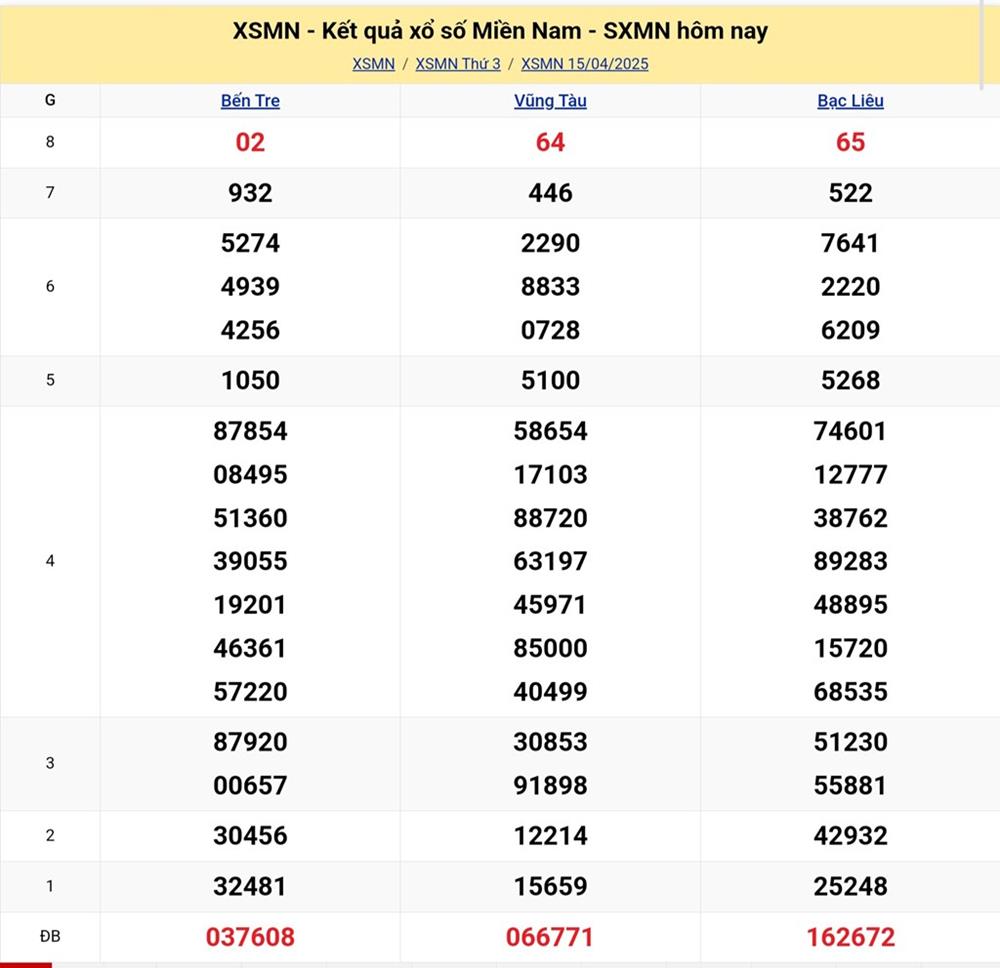The width and height of the screenshot is (1000, 968).
Task: Click Bạc Liêu prize 8 number 65
Action: [850, 142]
